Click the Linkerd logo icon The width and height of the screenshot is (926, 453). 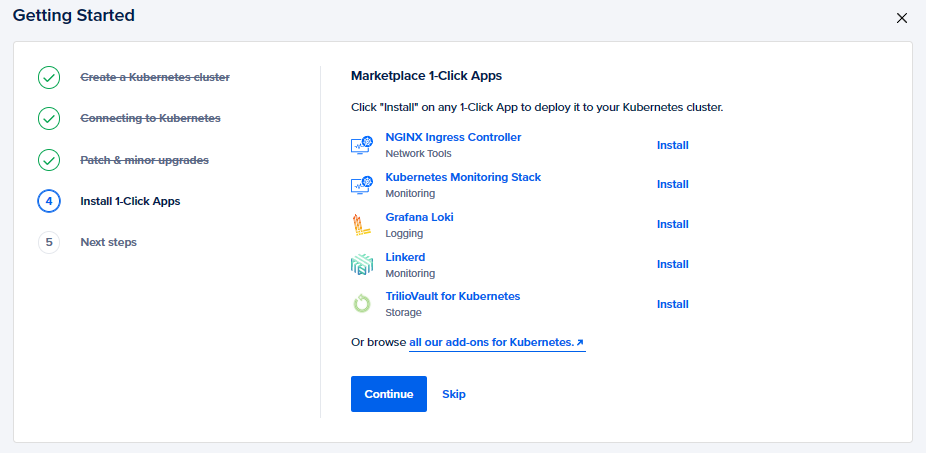[x=362, y=265]
